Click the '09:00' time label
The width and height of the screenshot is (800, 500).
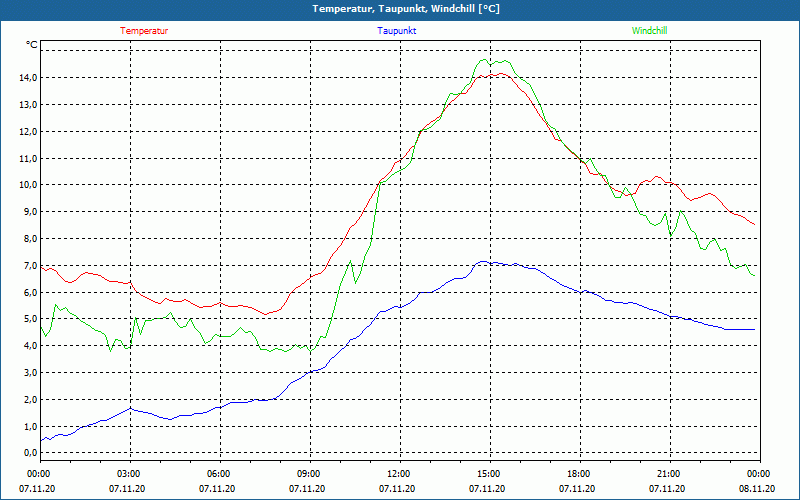coord(308,473)
